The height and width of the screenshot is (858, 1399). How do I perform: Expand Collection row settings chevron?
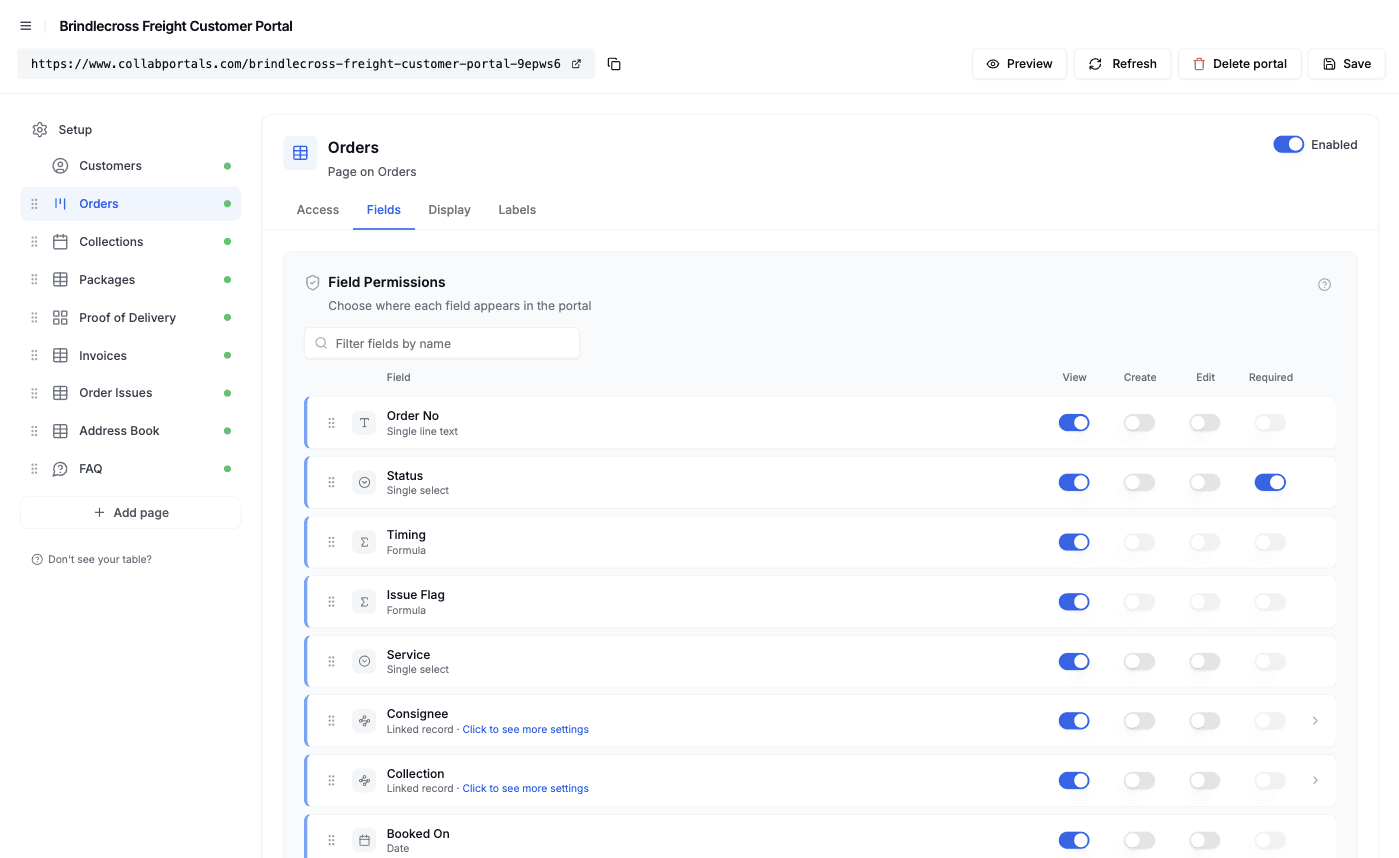pos(1315,781)
